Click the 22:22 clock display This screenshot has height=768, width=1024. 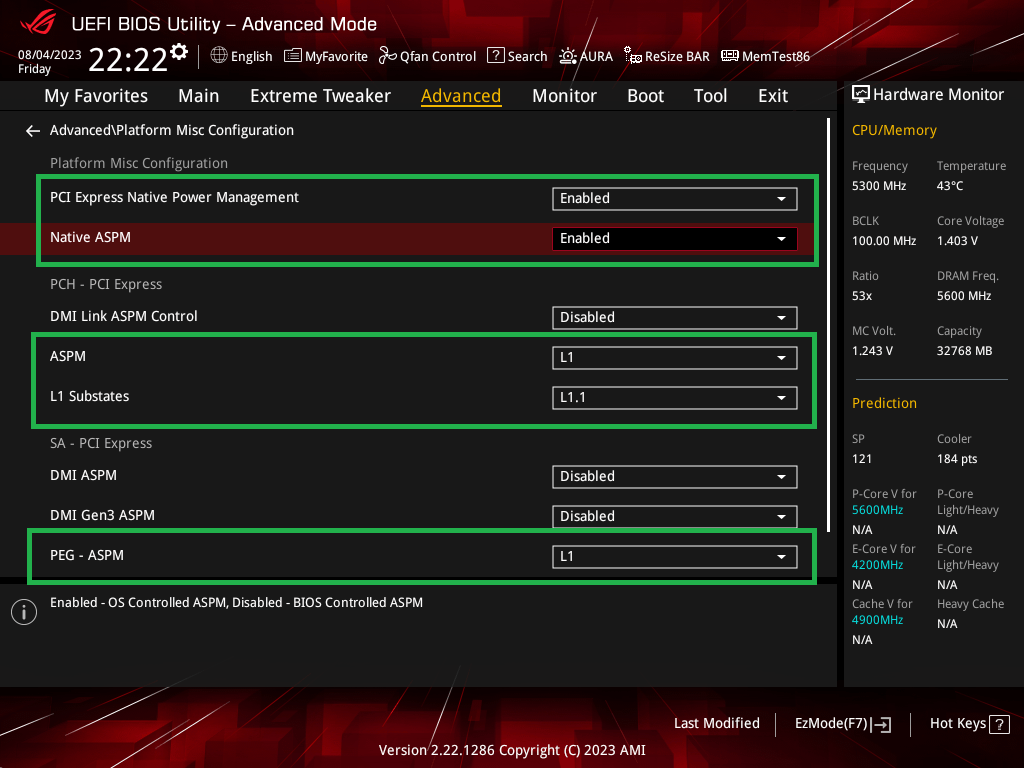[128, 59]
